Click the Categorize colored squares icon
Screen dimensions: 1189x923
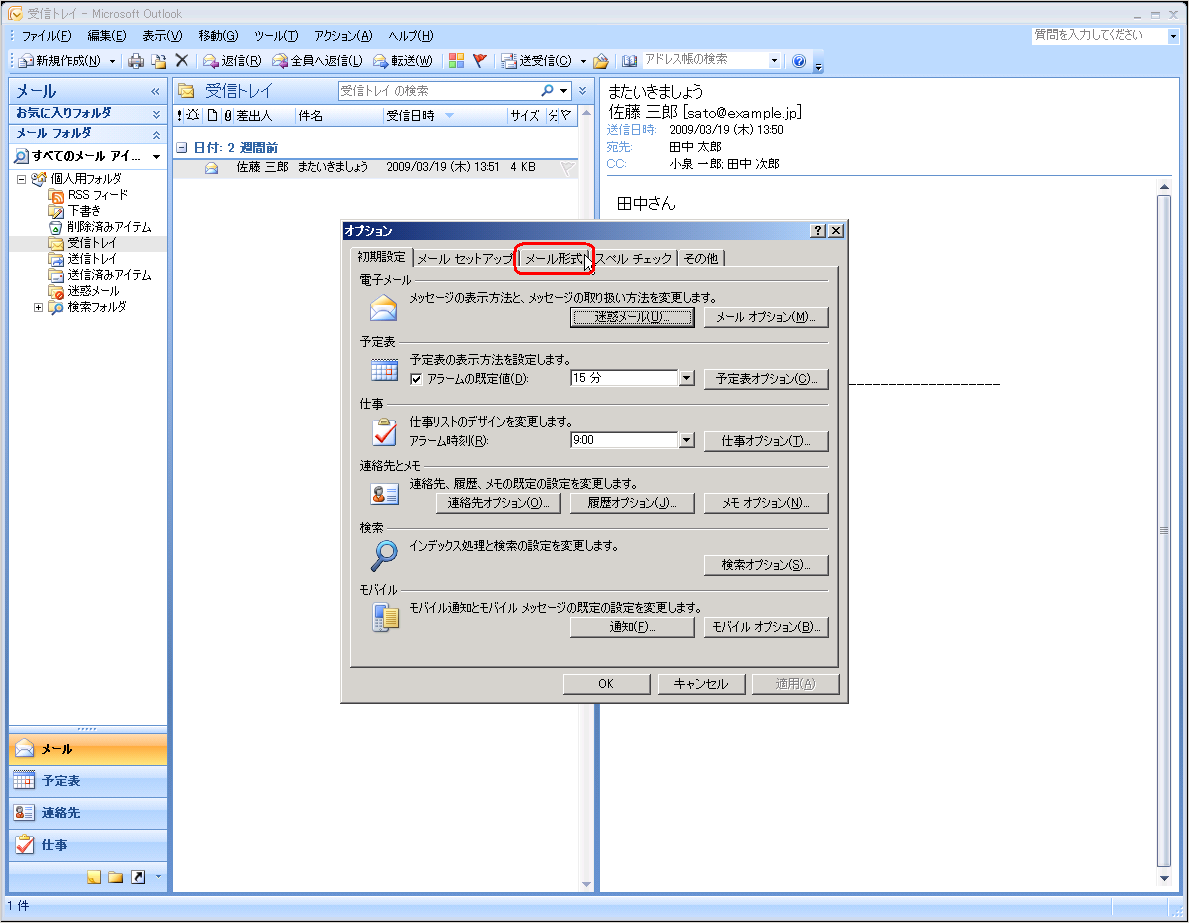pos(456,61)
